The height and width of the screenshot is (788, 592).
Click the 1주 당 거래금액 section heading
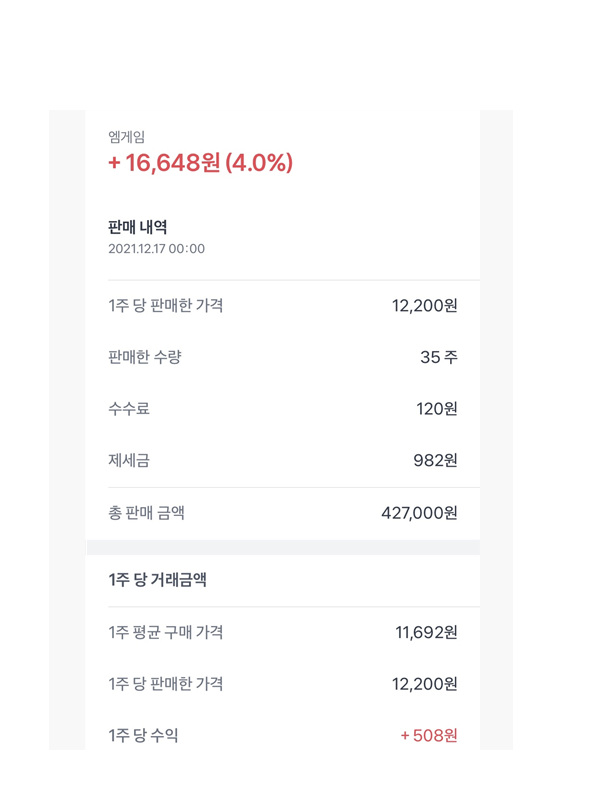click(157, 580)
